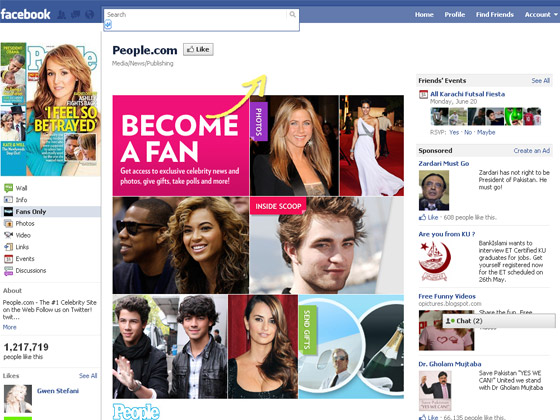Click thumbs-up icon under Dr. Gholam Mujtaba ad

coord(422,417)
